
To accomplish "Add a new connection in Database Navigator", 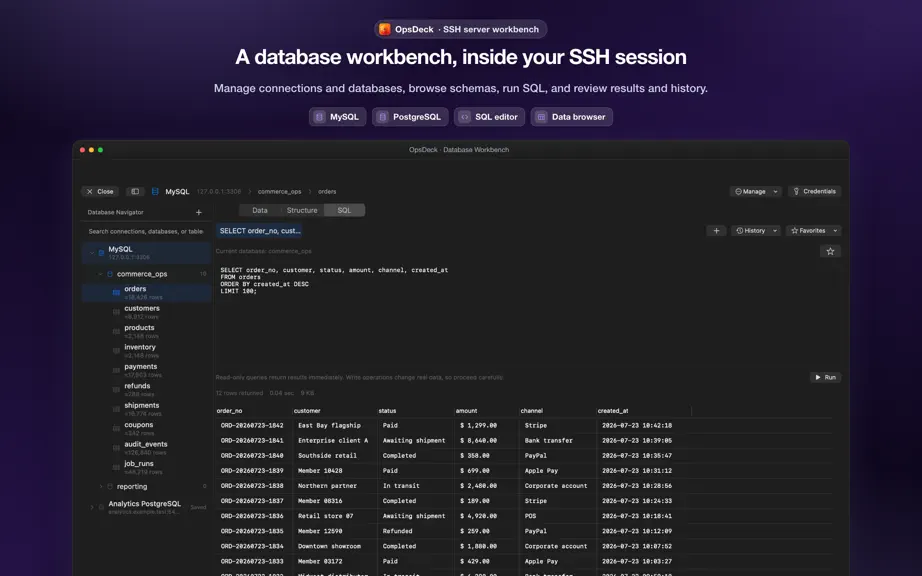I will (x=199, y=212).
